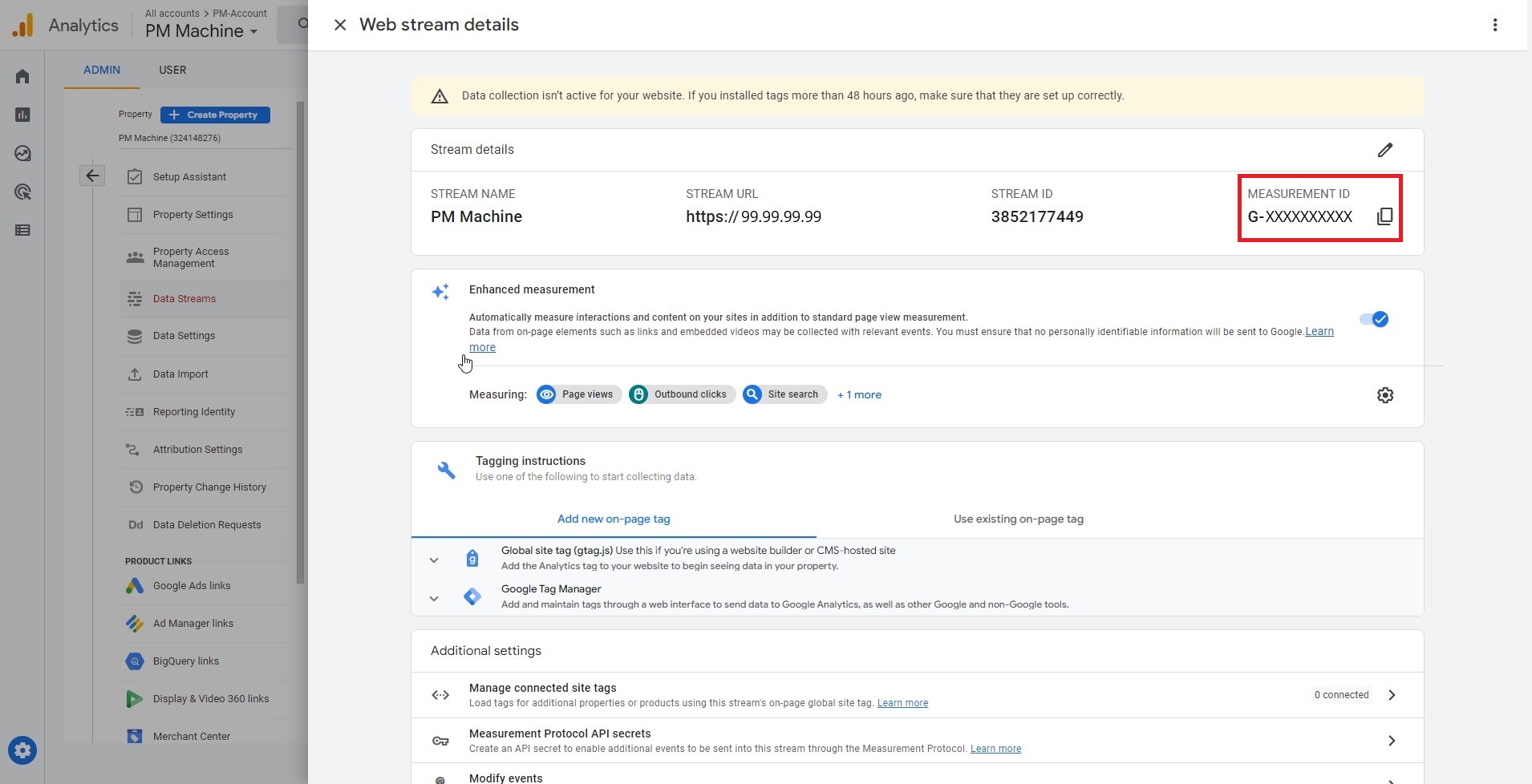
Task: Click the 'All accounts > PM-Account' breadcrumb
Action: pos(206,14)
